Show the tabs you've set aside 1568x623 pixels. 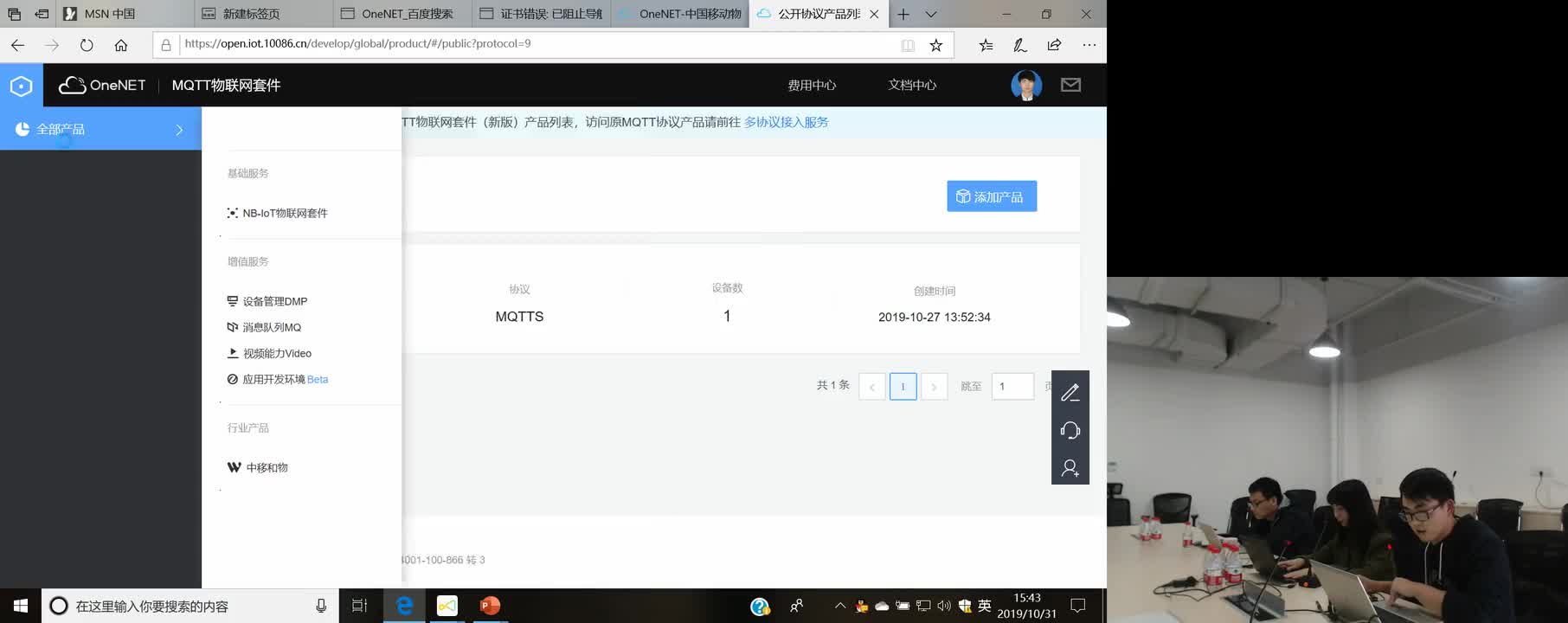[x=14, y=14]
